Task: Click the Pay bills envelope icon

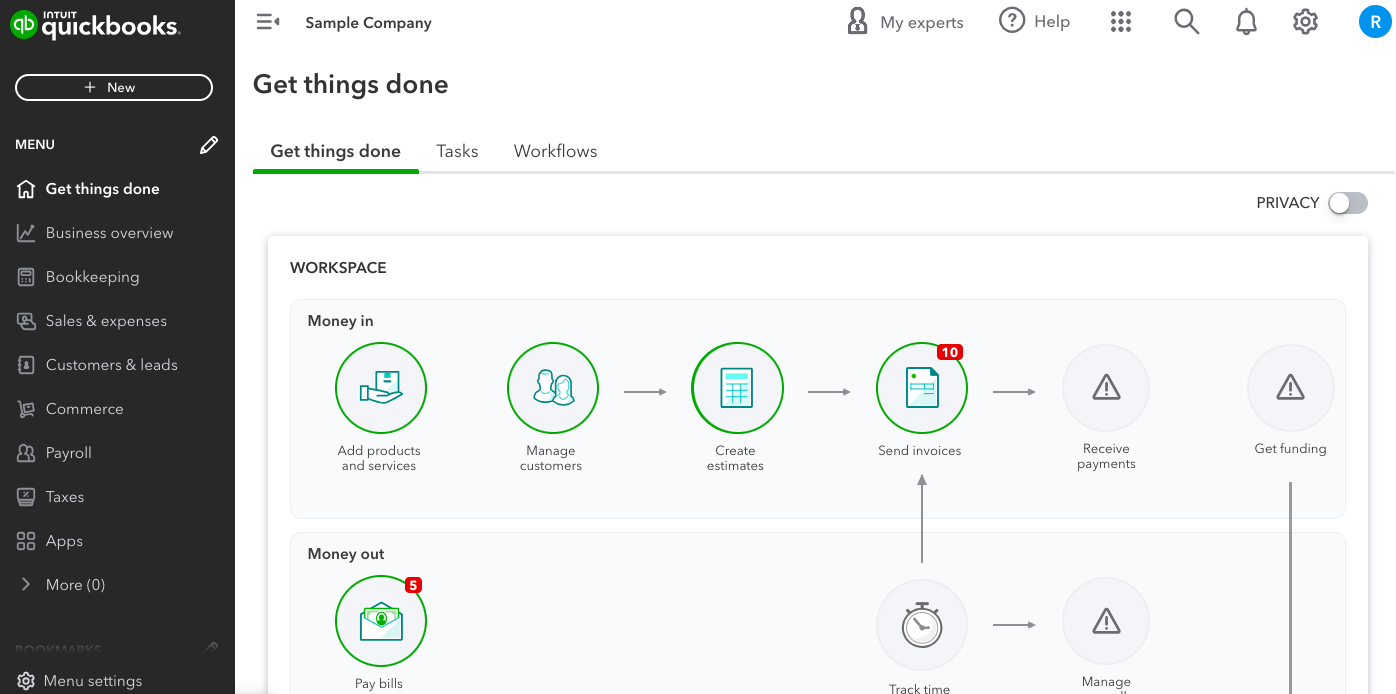Action: click(x=381, y=622)
